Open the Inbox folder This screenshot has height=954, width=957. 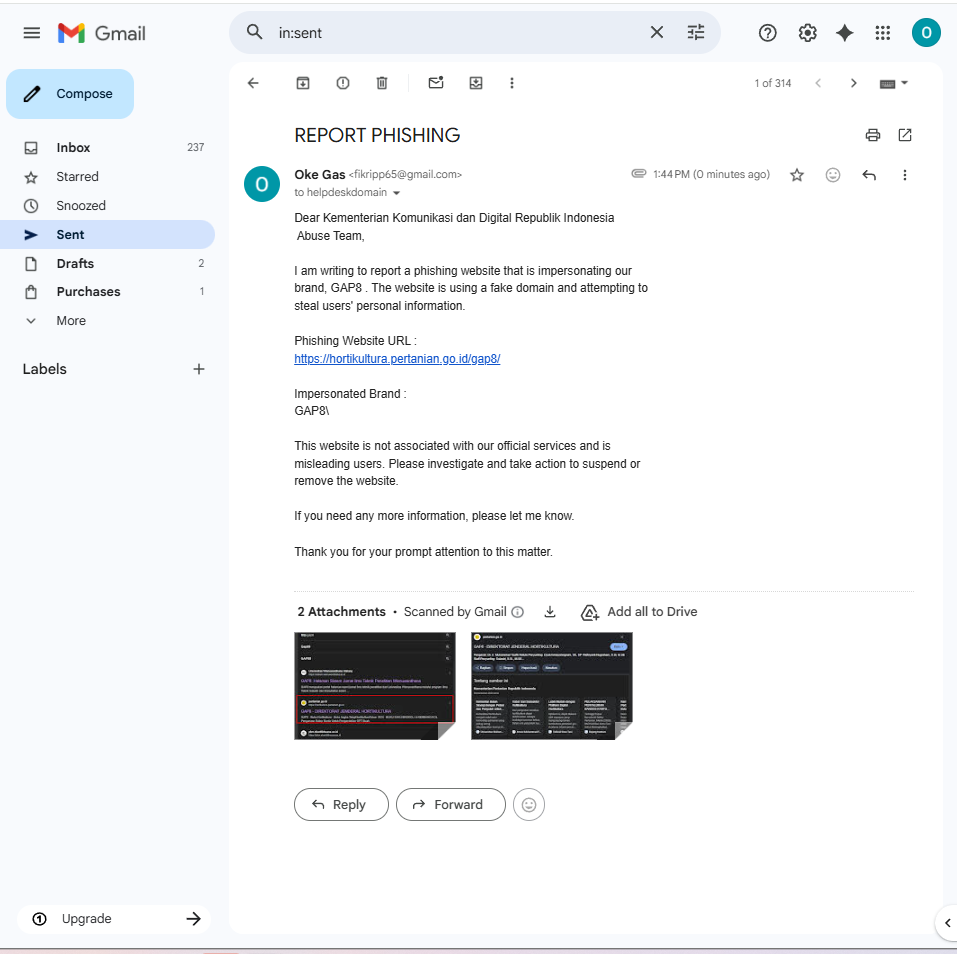(107, 148)
